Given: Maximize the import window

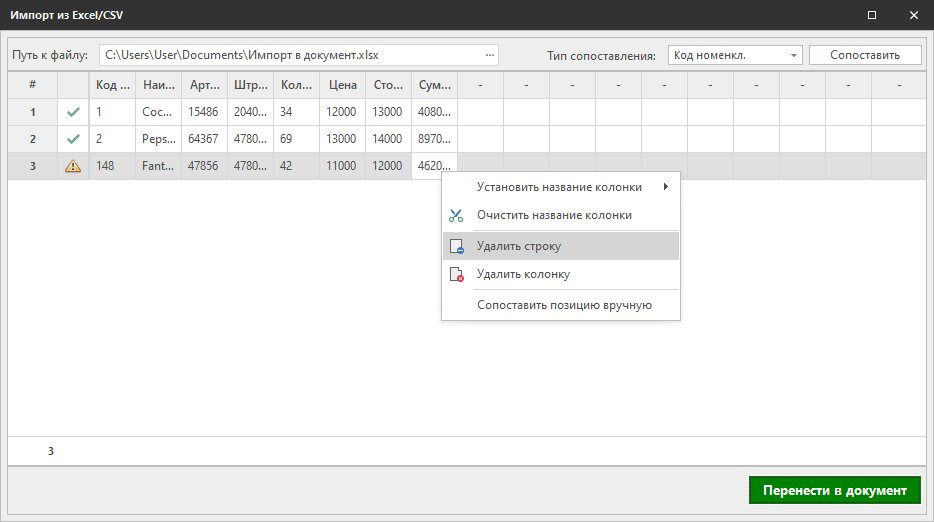Looking at the screenshot, I should pos(872,15).
